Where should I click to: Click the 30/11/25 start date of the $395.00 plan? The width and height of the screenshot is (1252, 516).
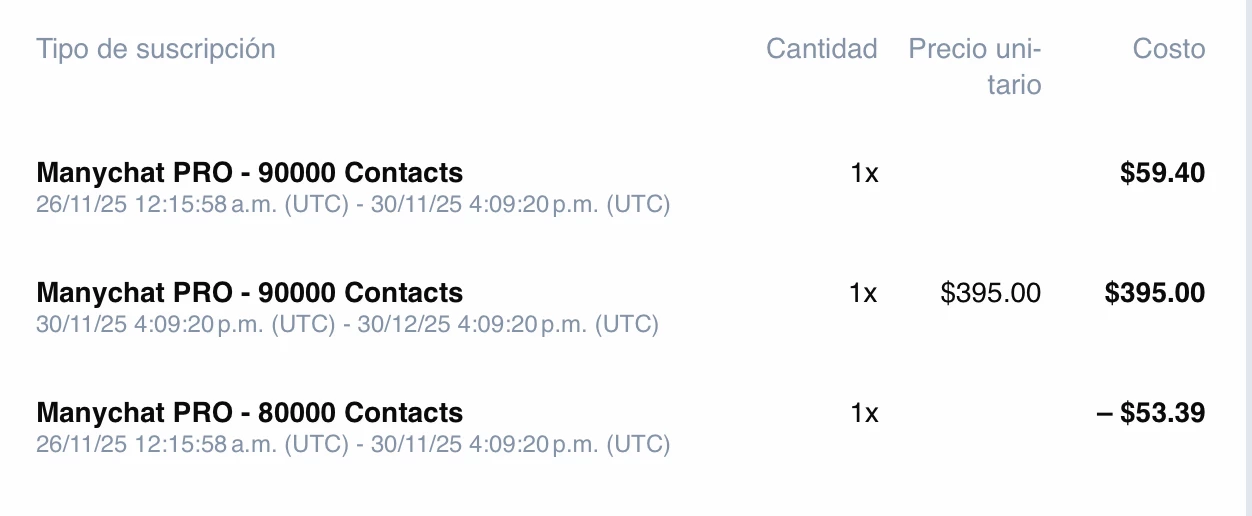(x=77, y=325)
